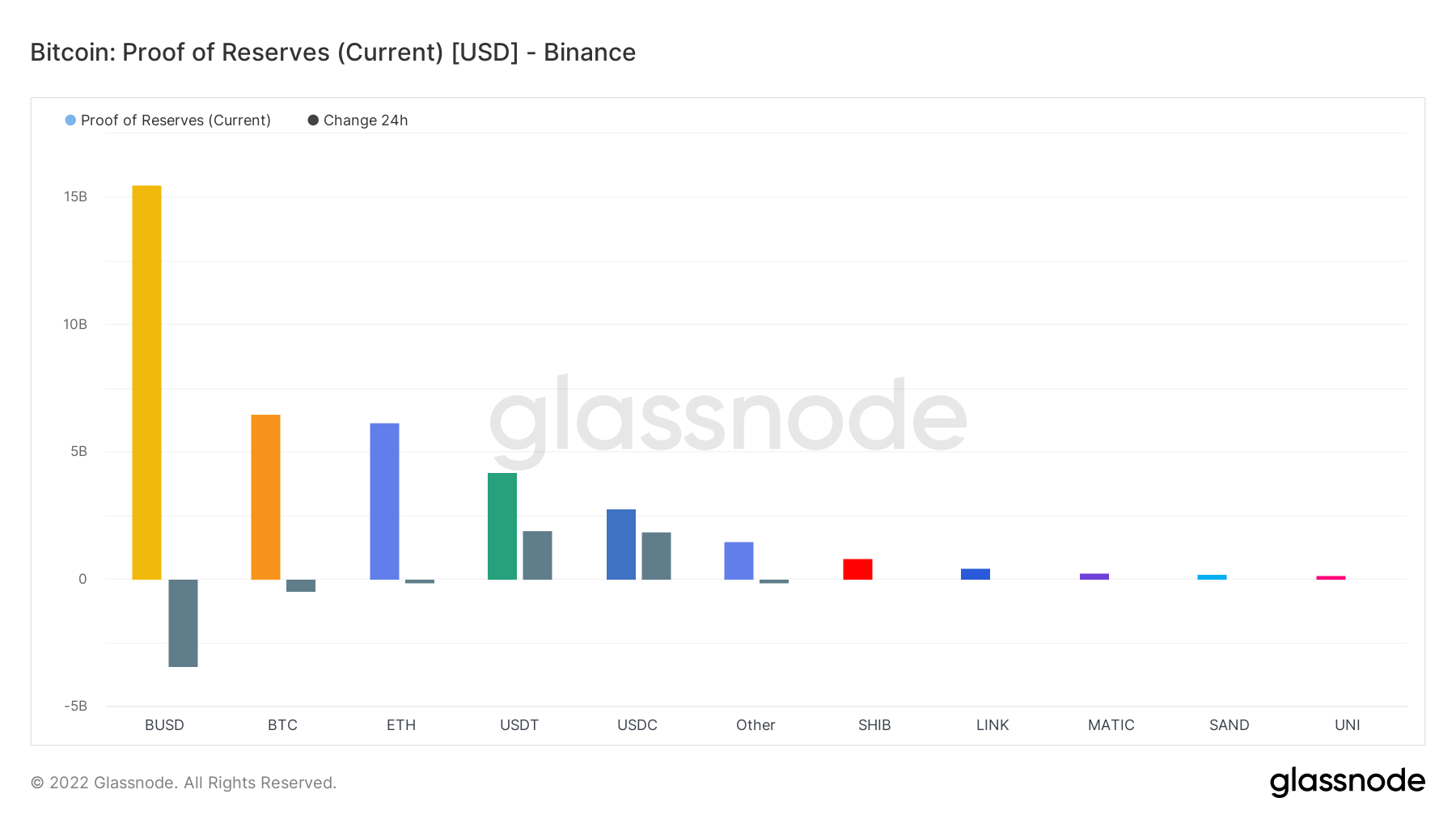Click the LINK reserves bar
The image size is (1456, 819).
pyautogui.click(x=976, y=574)
